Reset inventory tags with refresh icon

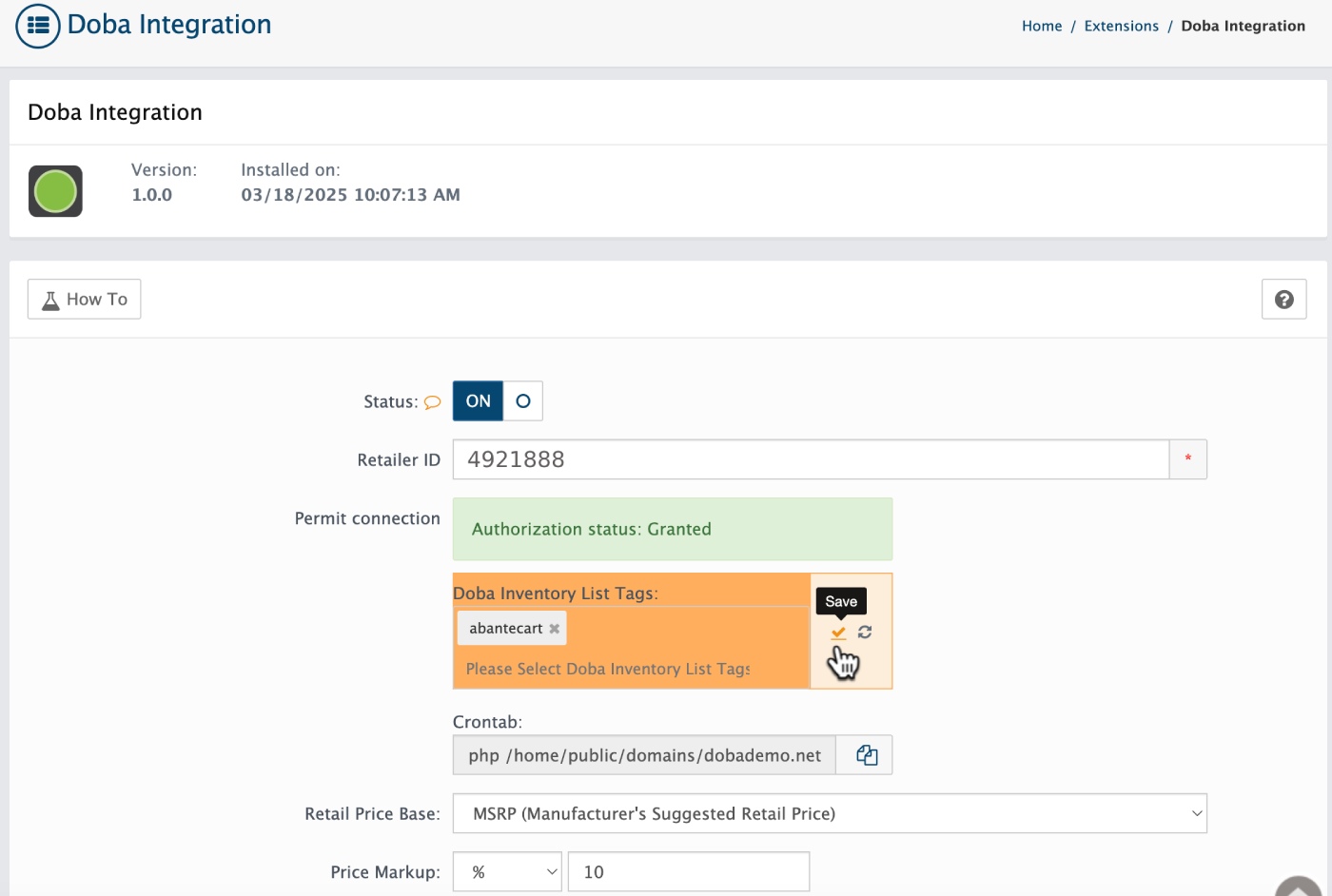coord(865,633)
